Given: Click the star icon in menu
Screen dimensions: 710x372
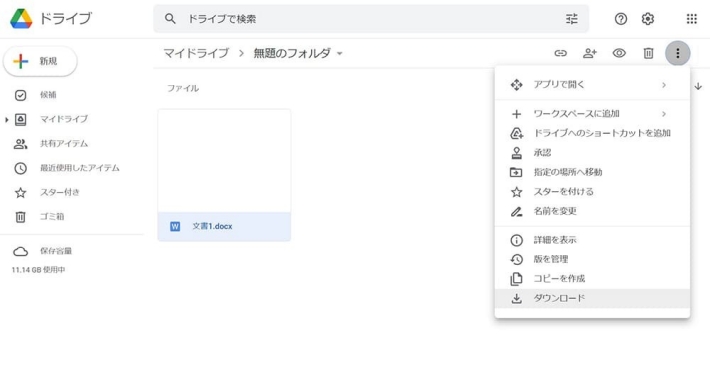Looking at the screenshot, I should pyautogui.click(x=517, y=192).
